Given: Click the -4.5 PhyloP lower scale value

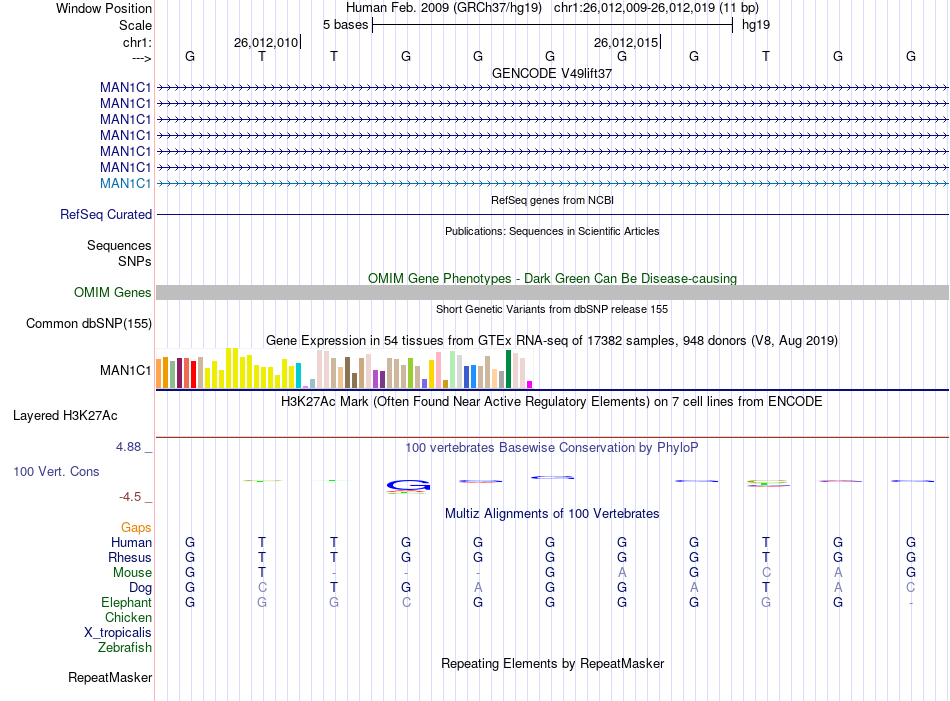Looking at the screenshot, I should 130,497.
